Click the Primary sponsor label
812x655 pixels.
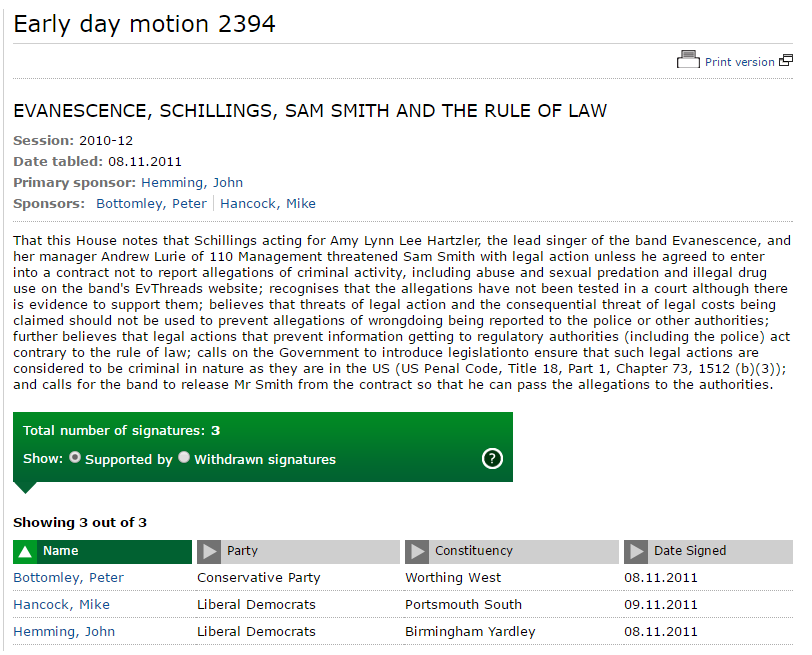[x=75, y=183]
